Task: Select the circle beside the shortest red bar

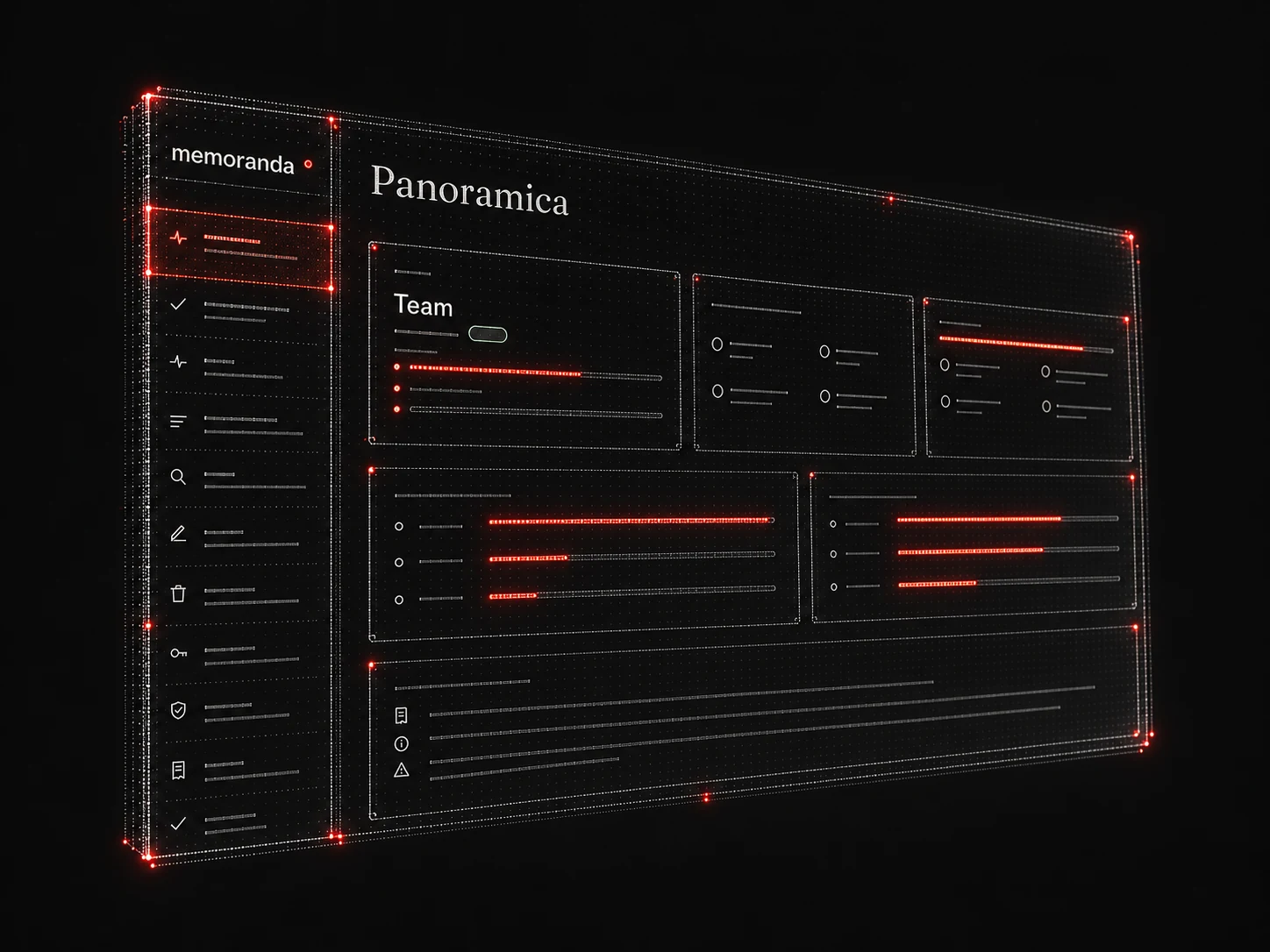Action: 399,600
